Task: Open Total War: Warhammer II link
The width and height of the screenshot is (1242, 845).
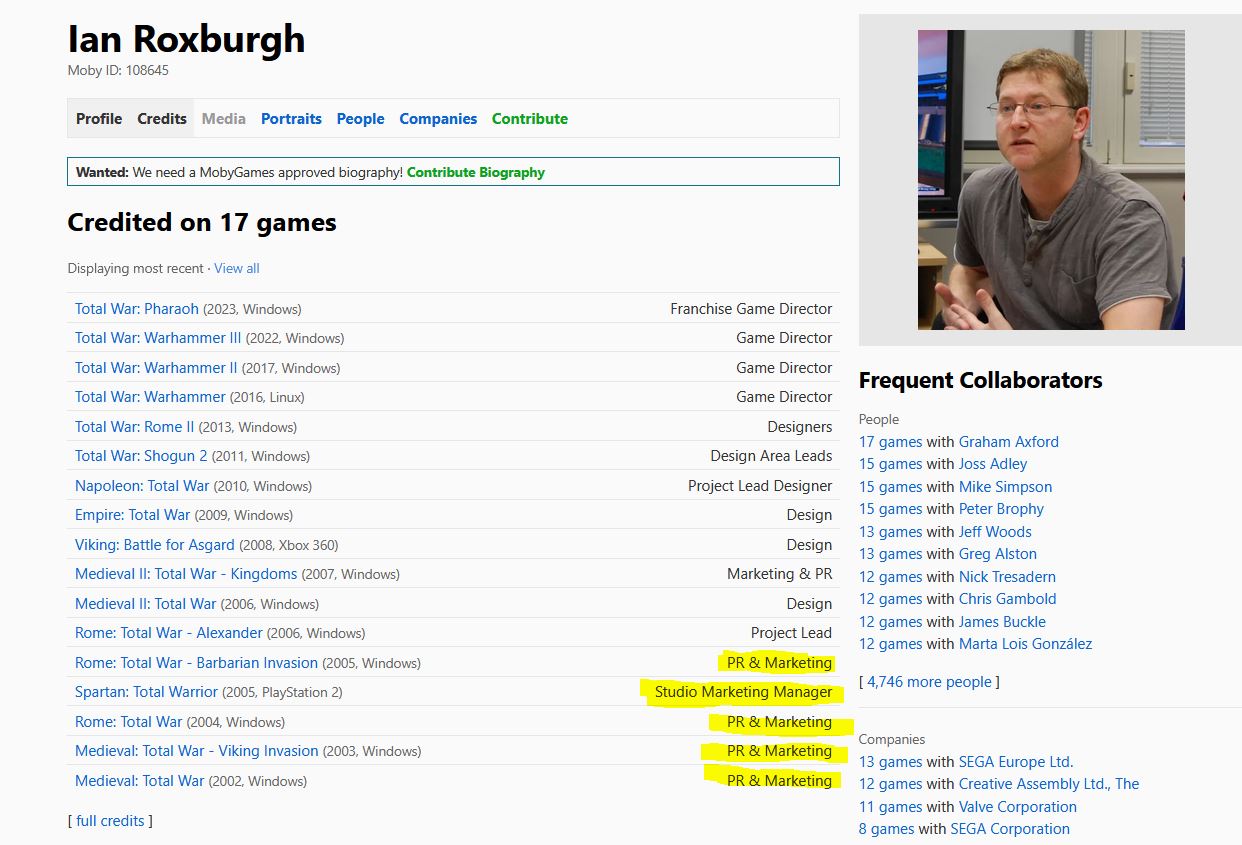Action: 156,368
